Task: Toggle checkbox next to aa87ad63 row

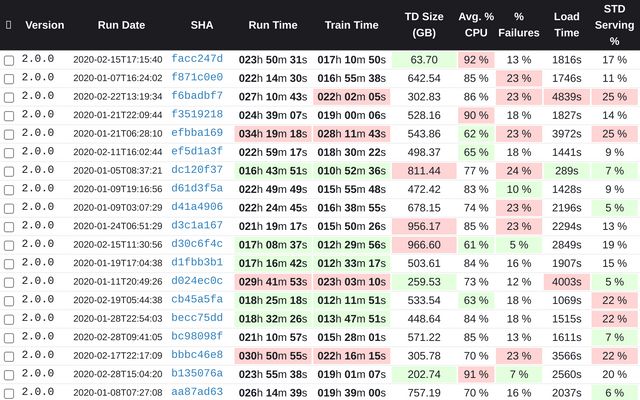Action: coord(9,392)
